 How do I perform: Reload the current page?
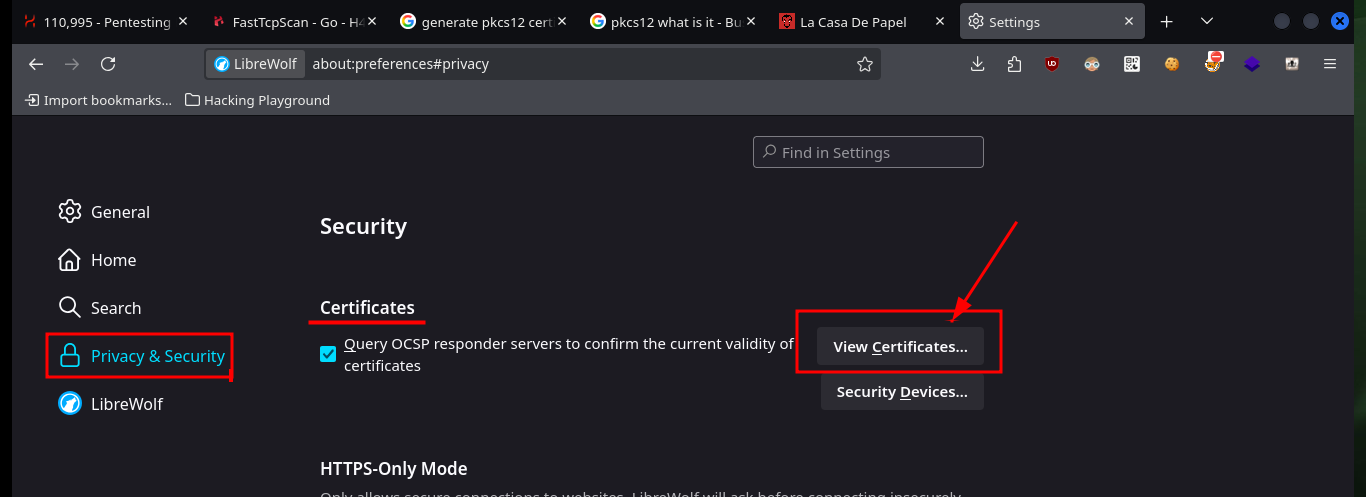tap(108, 64)
